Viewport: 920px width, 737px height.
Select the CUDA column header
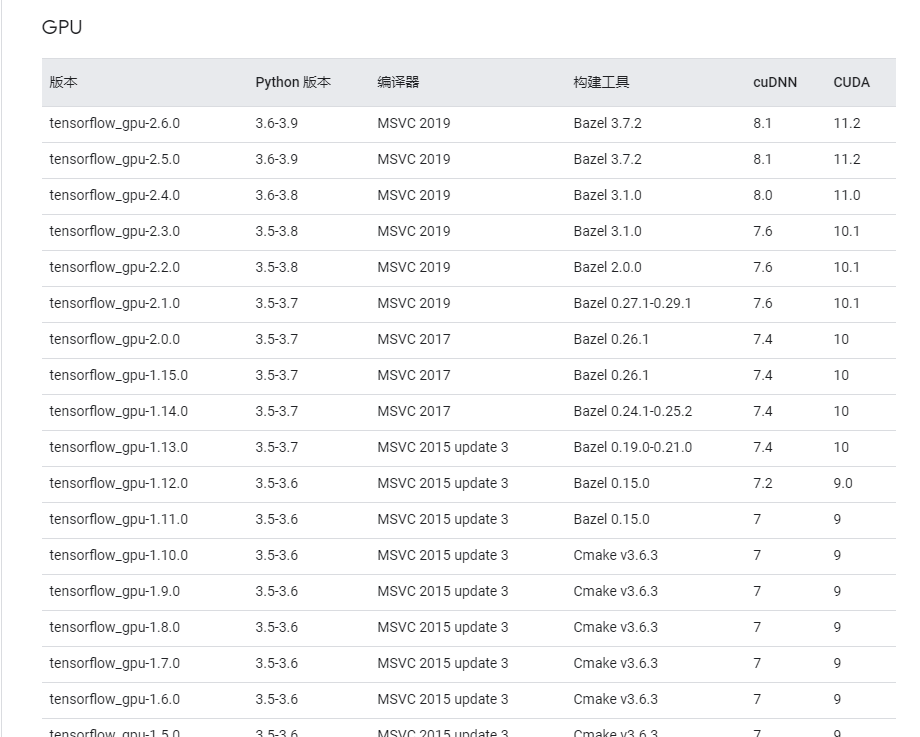tap(851, 82)
